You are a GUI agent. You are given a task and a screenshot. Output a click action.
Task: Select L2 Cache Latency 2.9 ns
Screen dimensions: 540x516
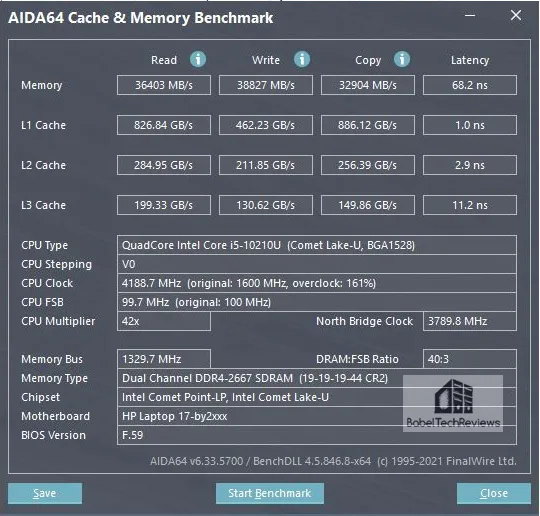coord(470,165)
